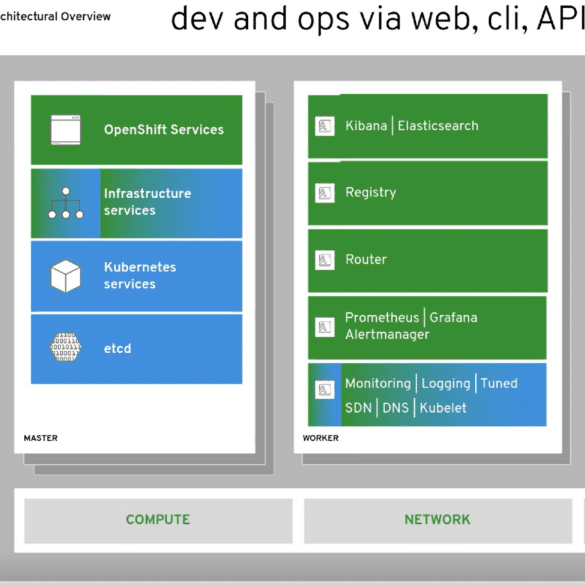Image resolution: width=585 pixels, height=585 pixels.
Task: Click the icon beside Prometheus Grafana Alertmanager
Action: click(x=325, y=327)
